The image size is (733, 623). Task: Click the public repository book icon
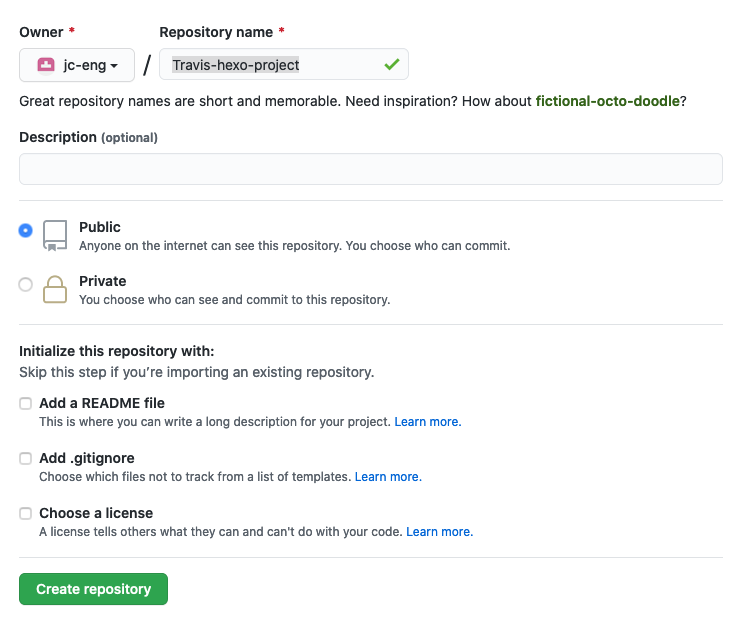coord(55,235)
